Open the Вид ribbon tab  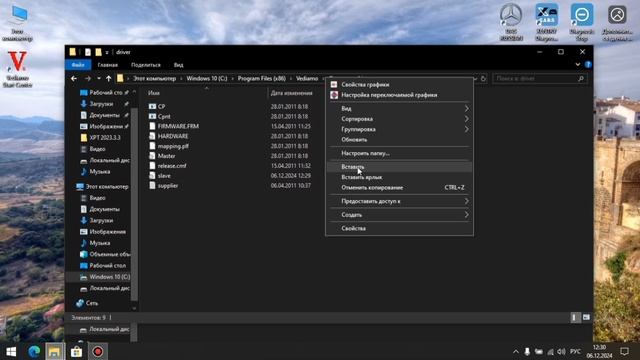pos(178,65)
